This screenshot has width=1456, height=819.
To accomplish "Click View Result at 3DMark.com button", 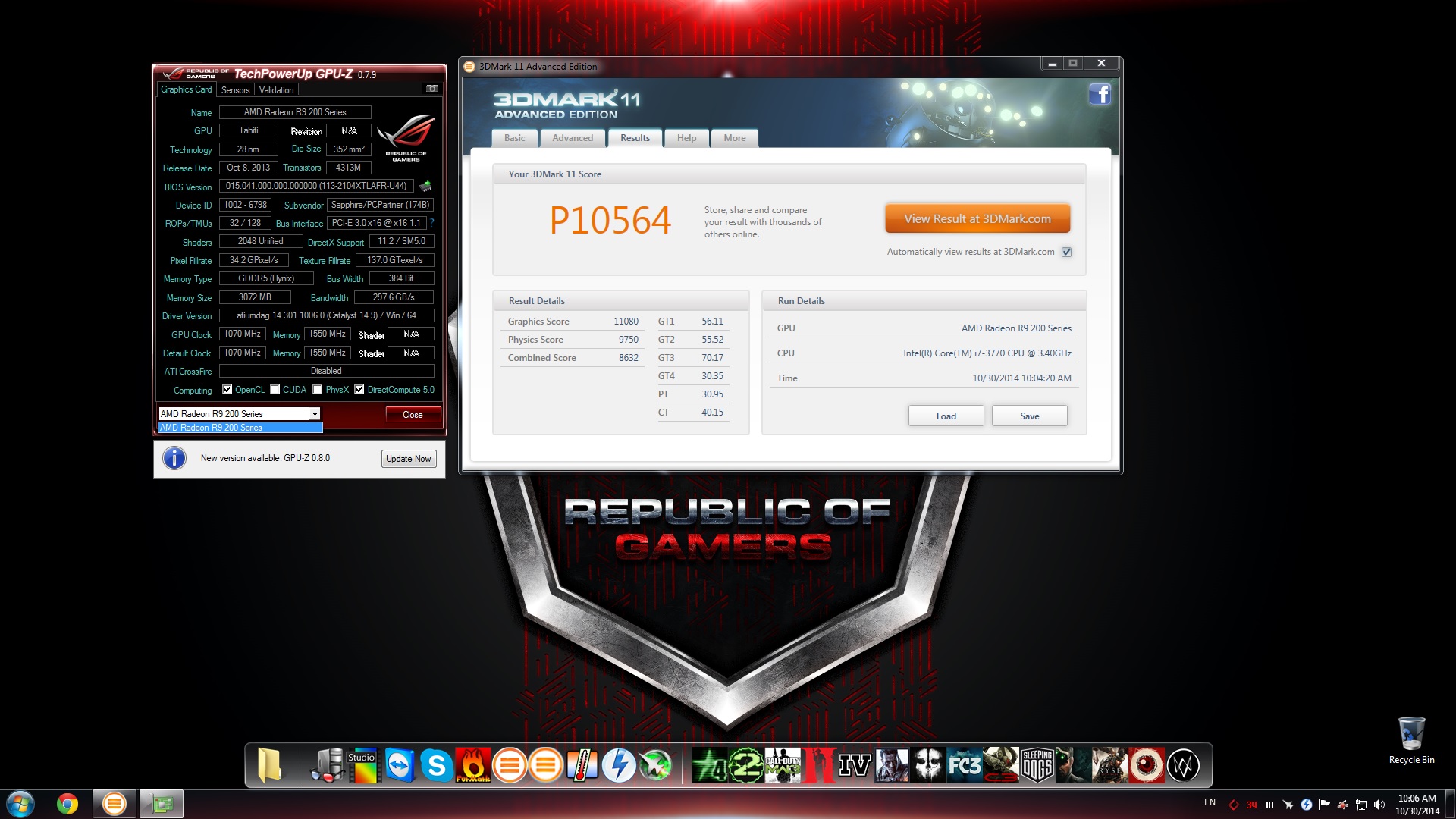I will tap(977, 218).
